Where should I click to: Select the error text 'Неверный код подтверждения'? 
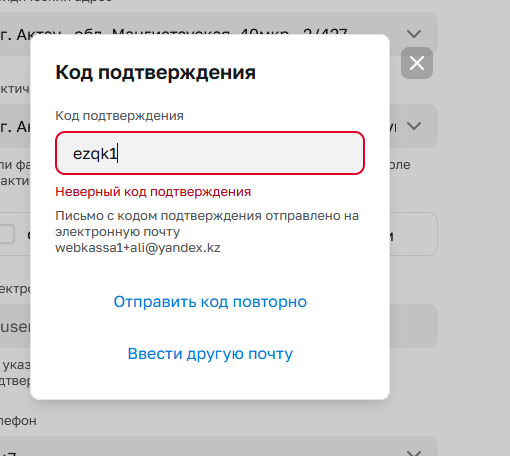click(x=153, y=192)
